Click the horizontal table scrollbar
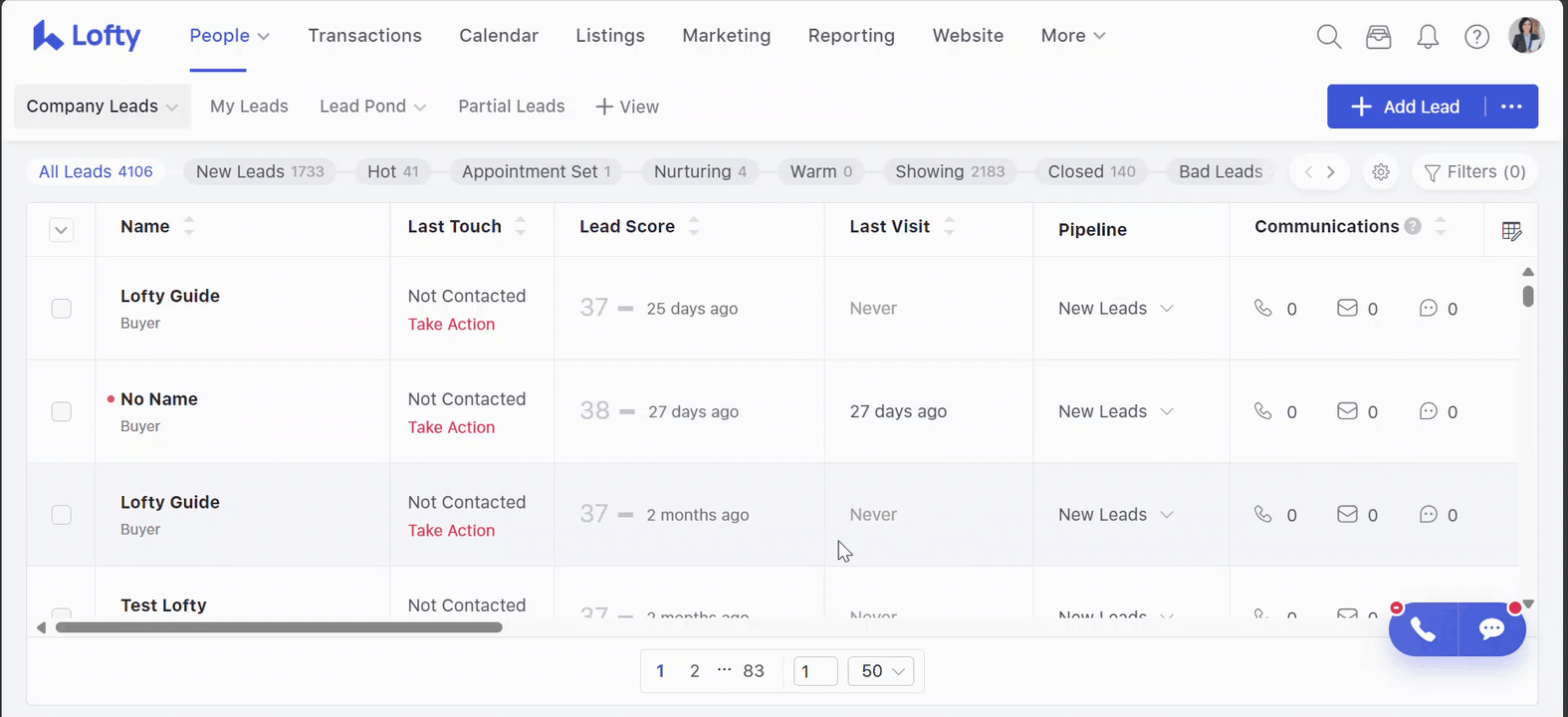Viewport: 1568px width, 717px height. coord(279,627)
